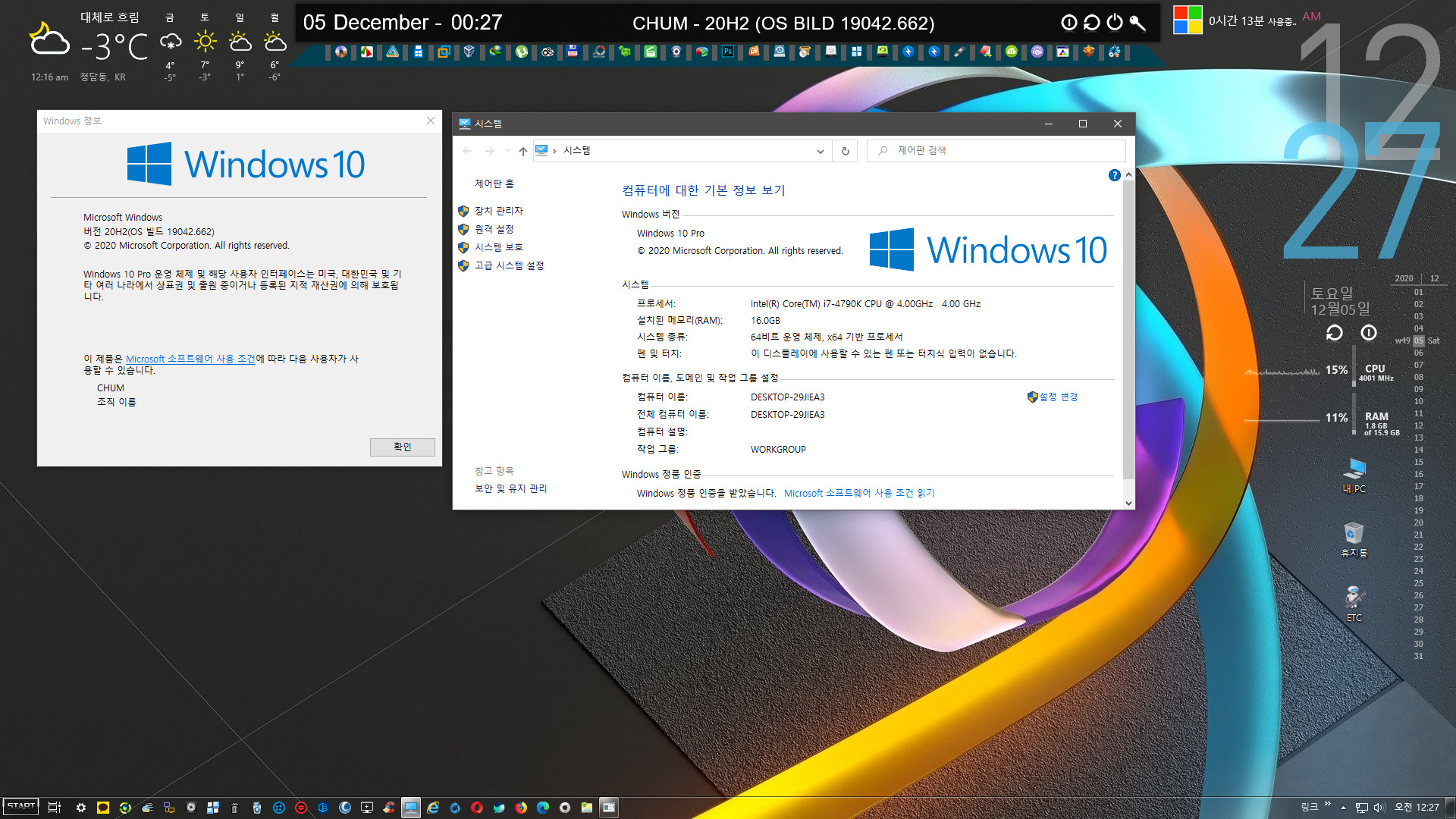
Task: Close the Windows 정보 dialog
Action: coord(431,121)
